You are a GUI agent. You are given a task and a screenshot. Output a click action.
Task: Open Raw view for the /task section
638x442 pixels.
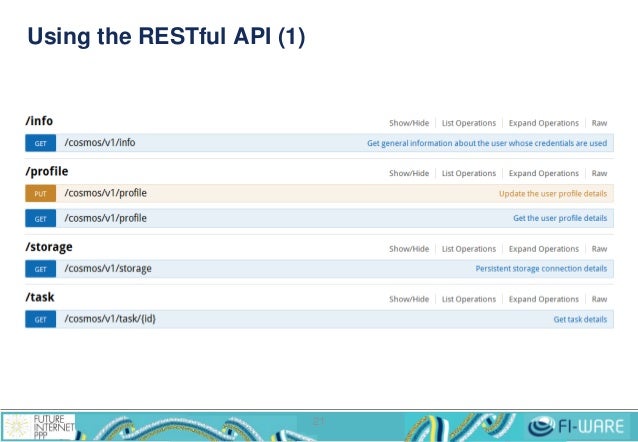click(599, 299)
